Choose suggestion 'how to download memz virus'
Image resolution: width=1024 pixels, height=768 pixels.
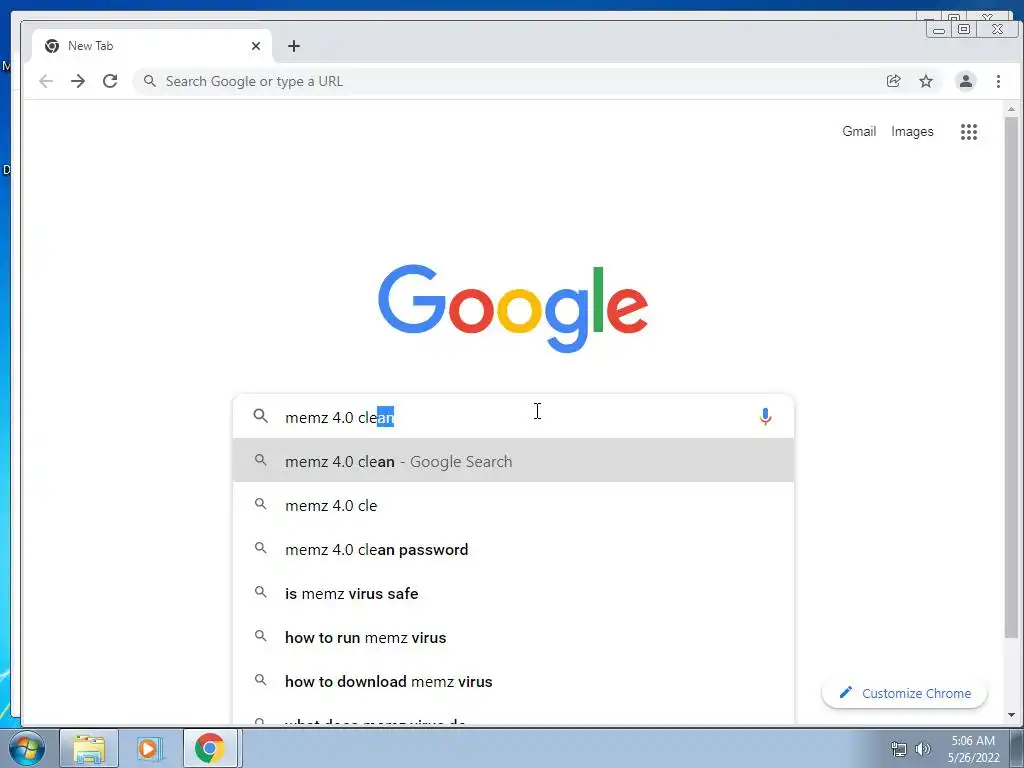click(x=513, y=681)
